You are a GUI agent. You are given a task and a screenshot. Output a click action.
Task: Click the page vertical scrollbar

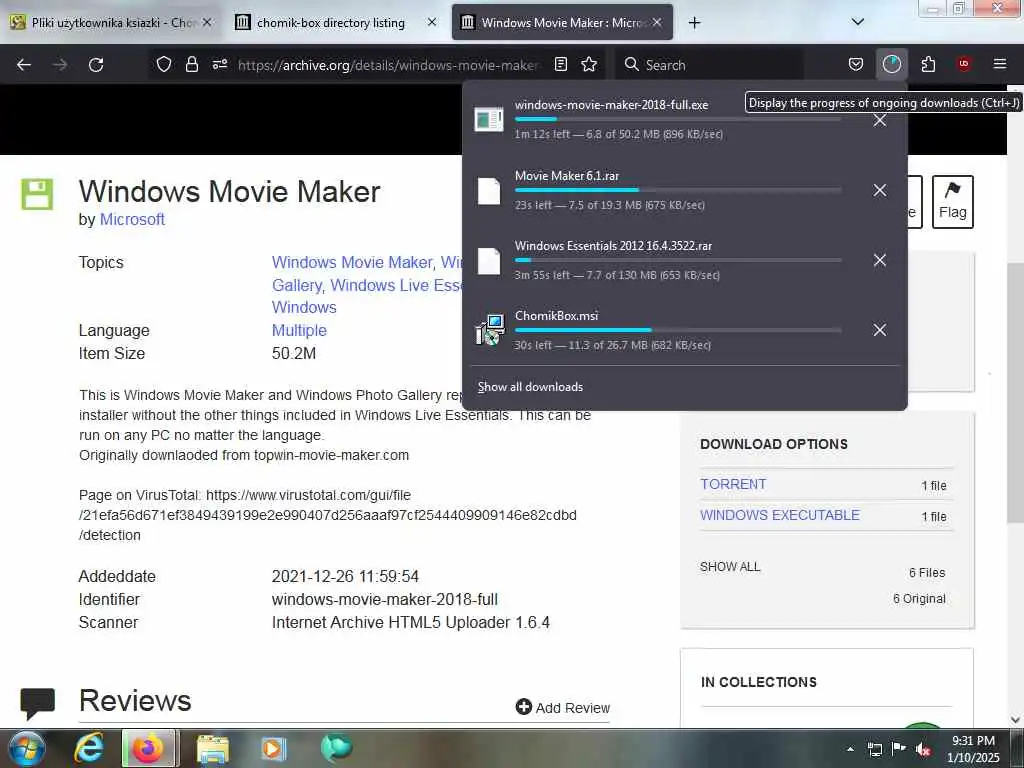[x=1014, y=392]
